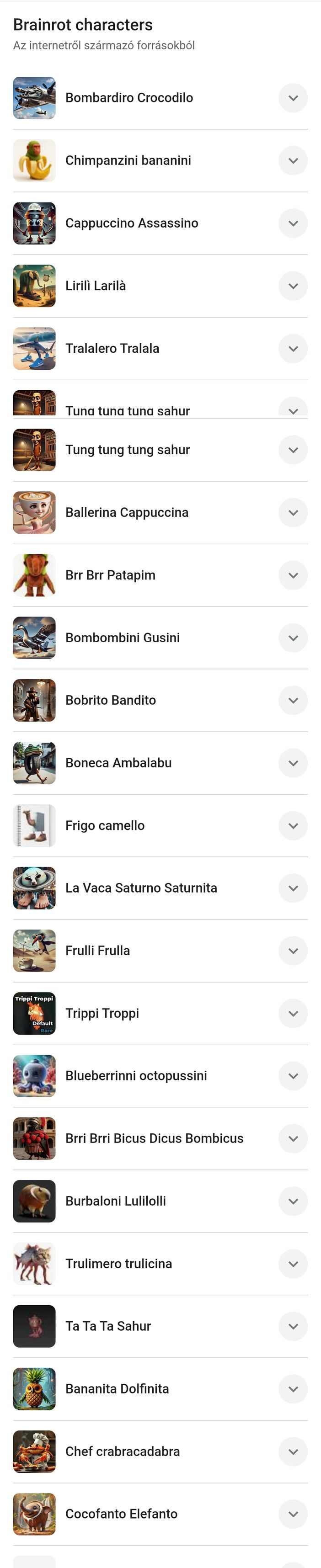
Task: Click the Chef crabracadabra label
Action: tap(123, 1452)
